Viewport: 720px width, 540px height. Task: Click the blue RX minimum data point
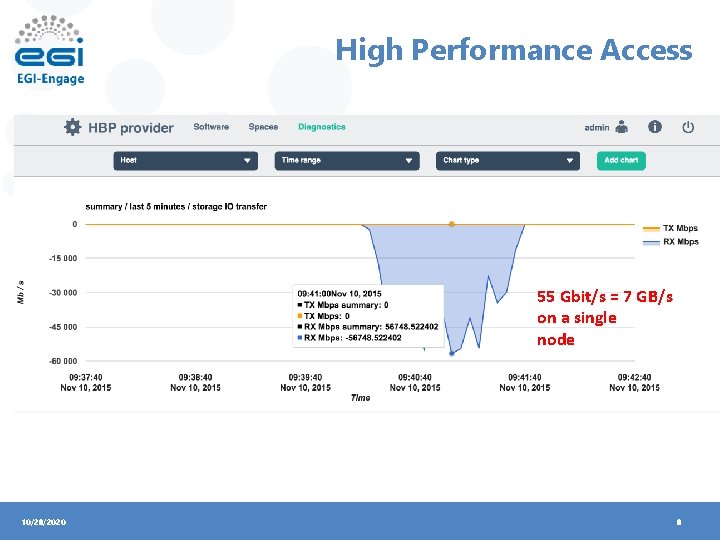[451, 353]
